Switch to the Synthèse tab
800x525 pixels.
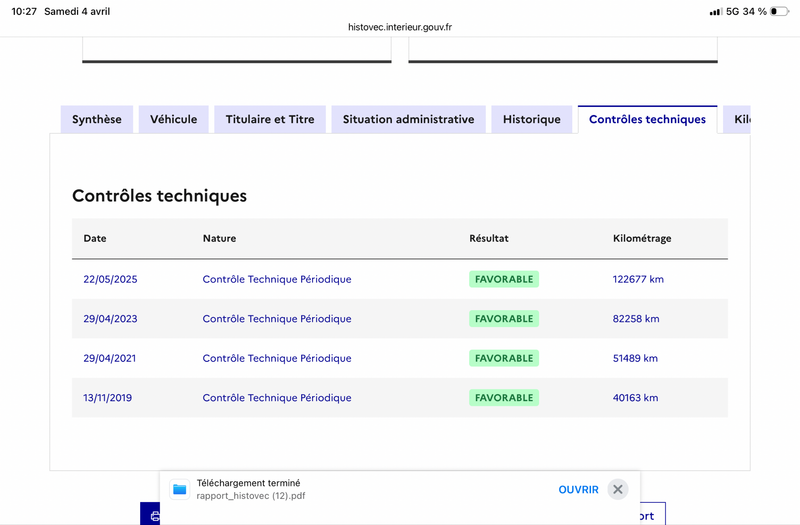pos(97,119)
